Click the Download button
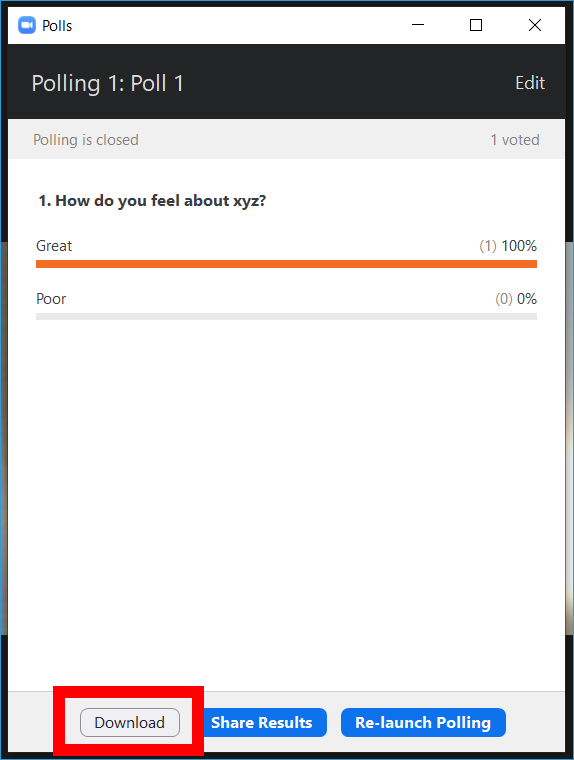Screen dimensions: 574x760 129,722
